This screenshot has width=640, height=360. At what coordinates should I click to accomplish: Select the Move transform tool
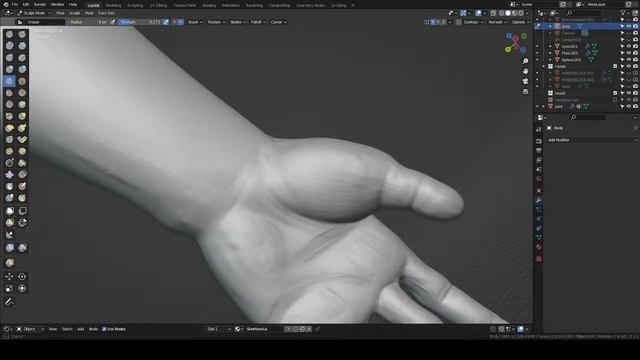9,276
